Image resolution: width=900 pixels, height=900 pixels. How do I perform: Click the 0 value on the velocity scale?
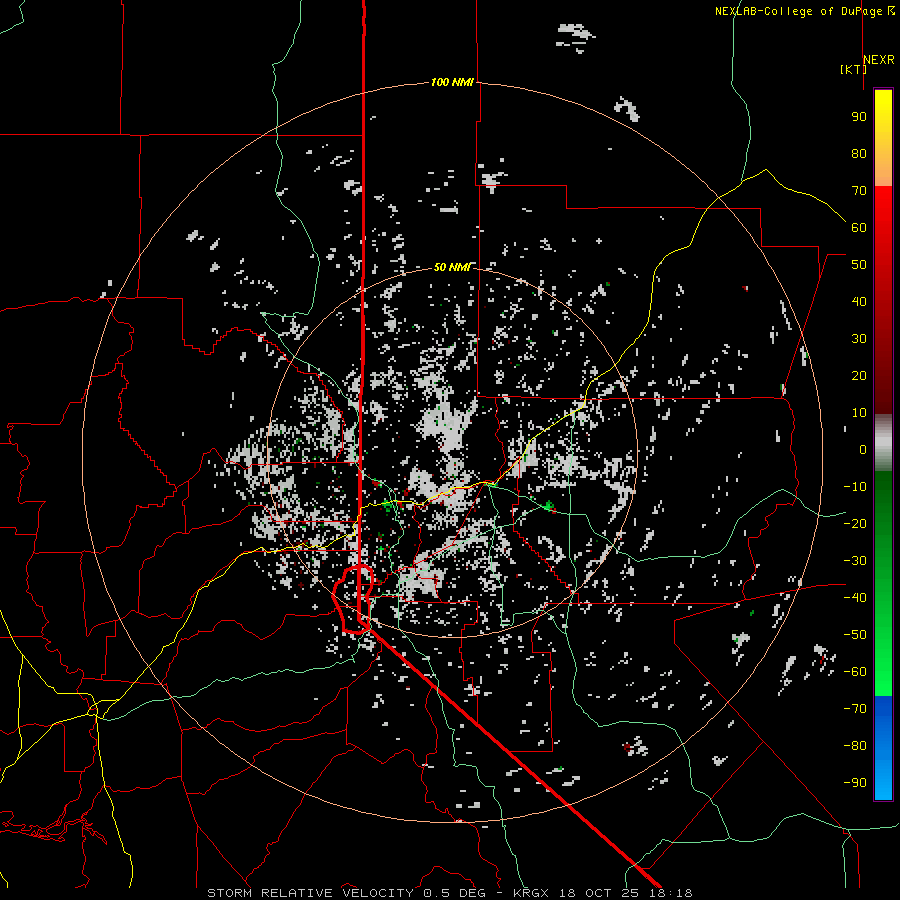click(863, 449)
